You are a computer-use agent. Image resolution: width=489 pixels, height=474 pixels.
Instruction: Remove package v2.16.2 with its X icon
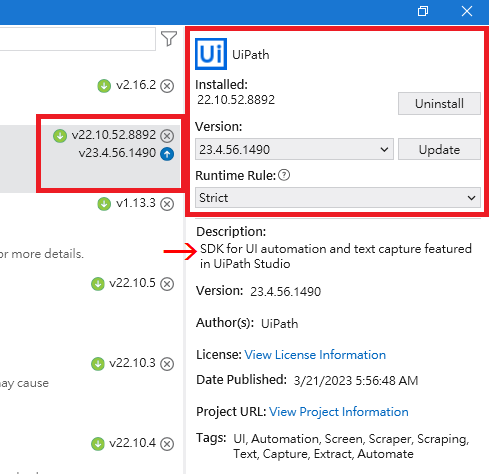[x=167, y=86]
